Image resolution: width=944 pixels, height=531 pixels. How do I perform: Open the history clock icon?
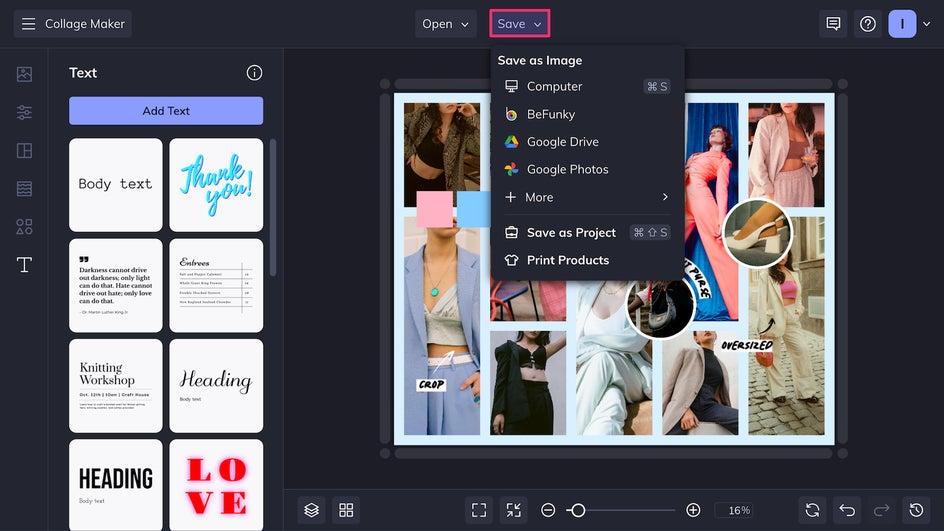(916, 511)
